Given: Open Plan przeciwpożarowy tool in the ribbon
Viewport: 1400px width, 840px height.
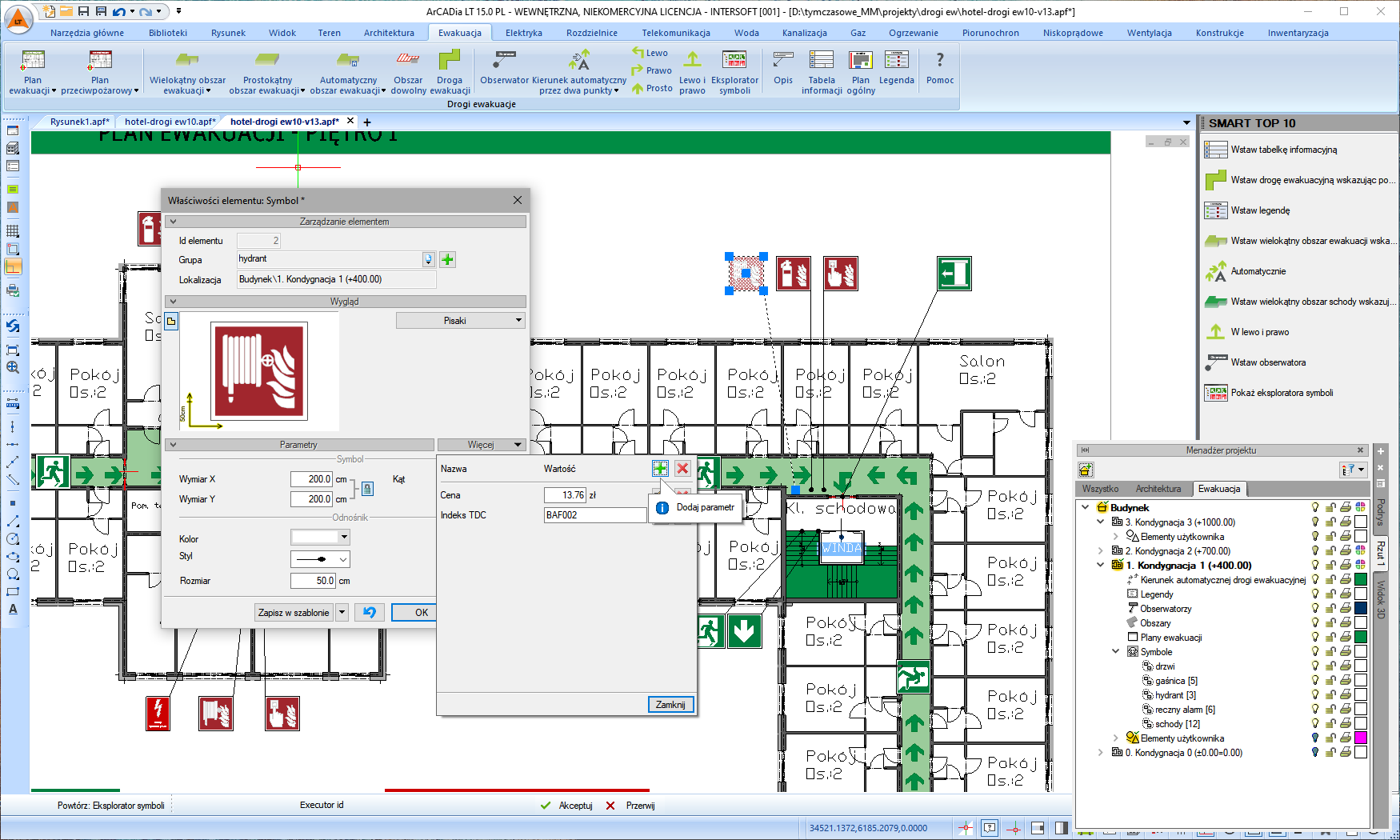Looking at the screenshot, I should pos(100,72).
